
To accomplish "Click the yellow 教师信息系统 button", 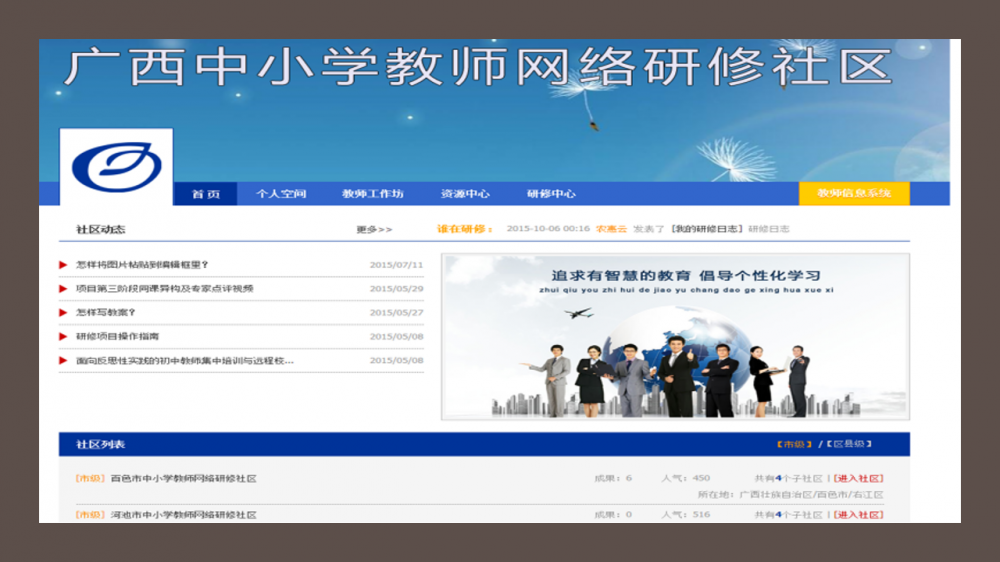I will pyautogui.click(x=854, y=194).
